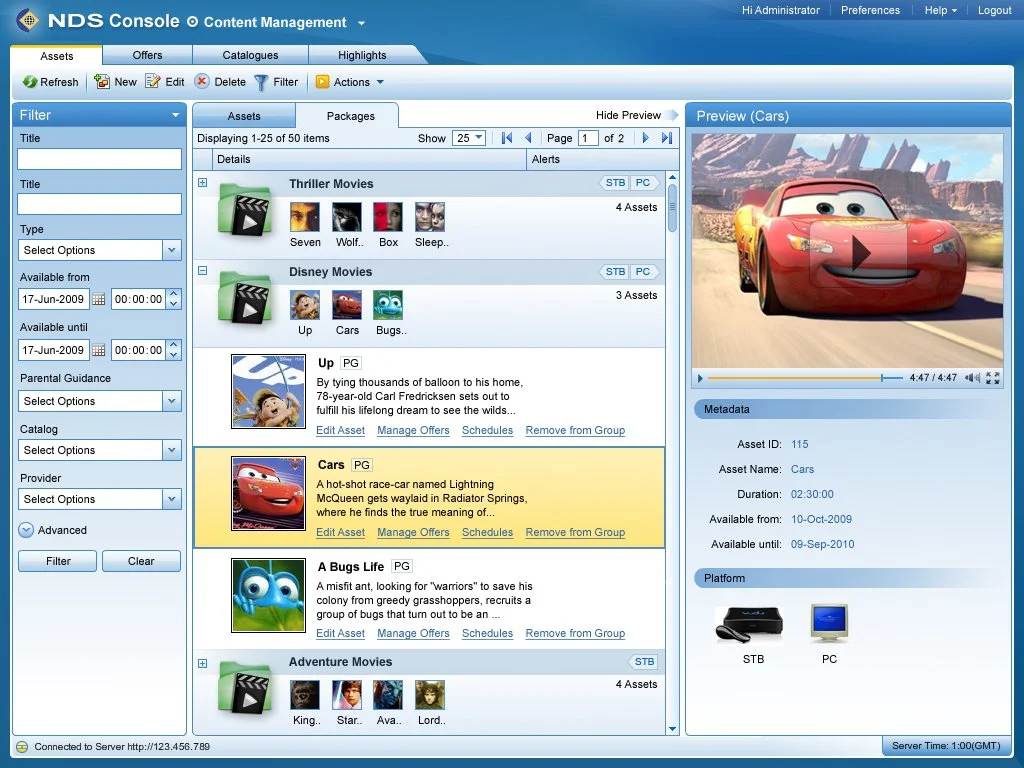Open Schedules link for A Bugs Life
Image resolution: width=1024 pixels, height=768 pixels.
pos(487,633)
